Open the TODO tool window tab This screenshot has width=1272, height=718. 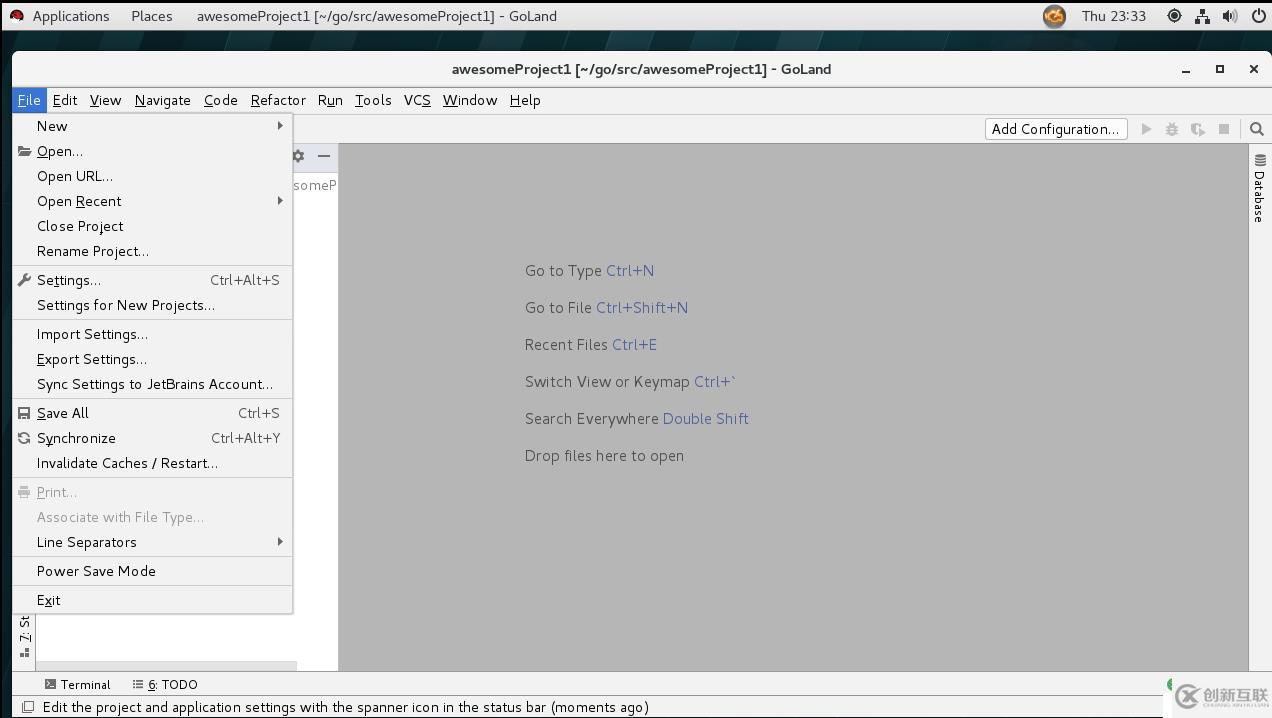coord(165,685)
